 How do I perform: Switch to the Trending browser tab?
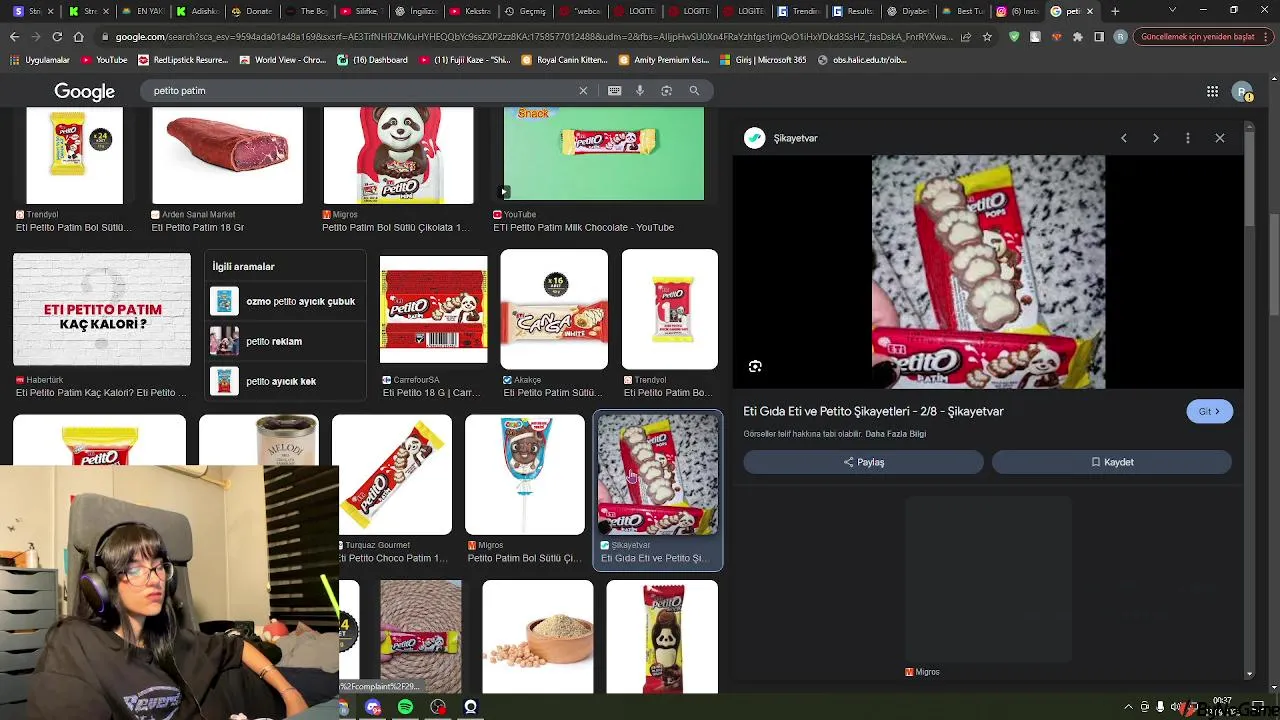tap(798, 11)
